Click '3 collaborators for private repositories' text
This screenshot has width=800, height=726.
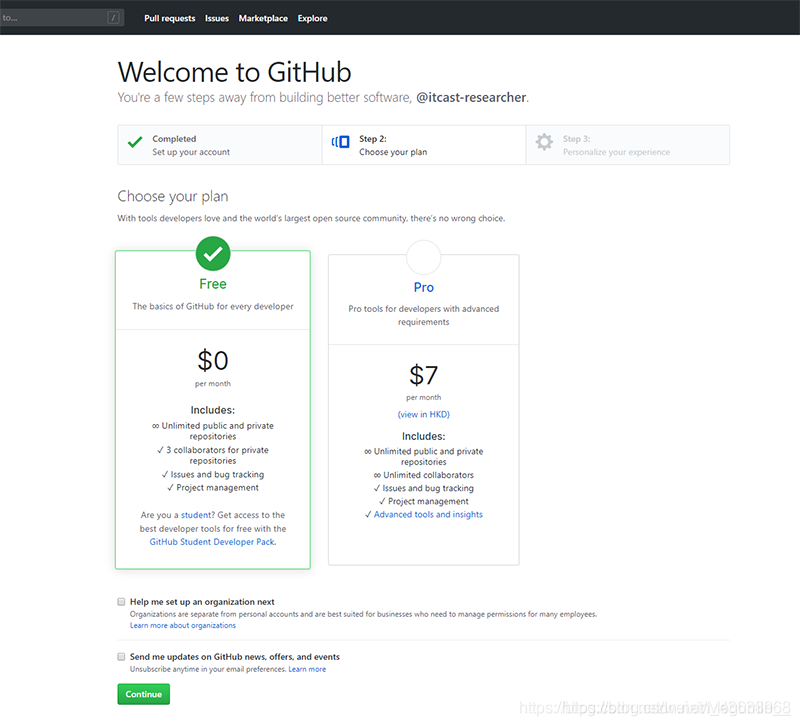tap(213, 455)
